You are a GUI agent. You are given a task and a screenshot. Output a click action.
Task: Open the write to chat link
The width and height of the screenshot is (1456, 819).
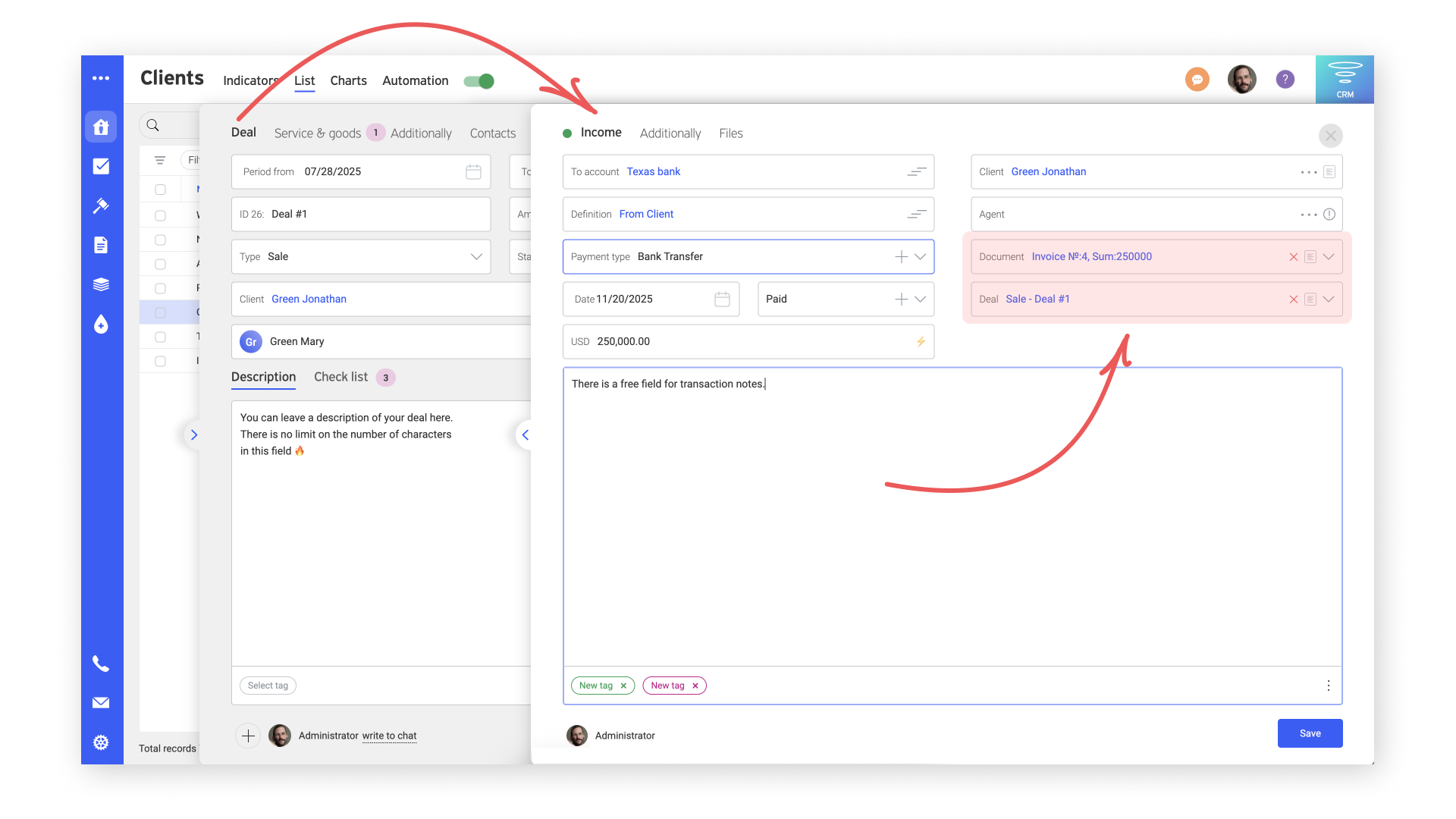pos(389,736)
